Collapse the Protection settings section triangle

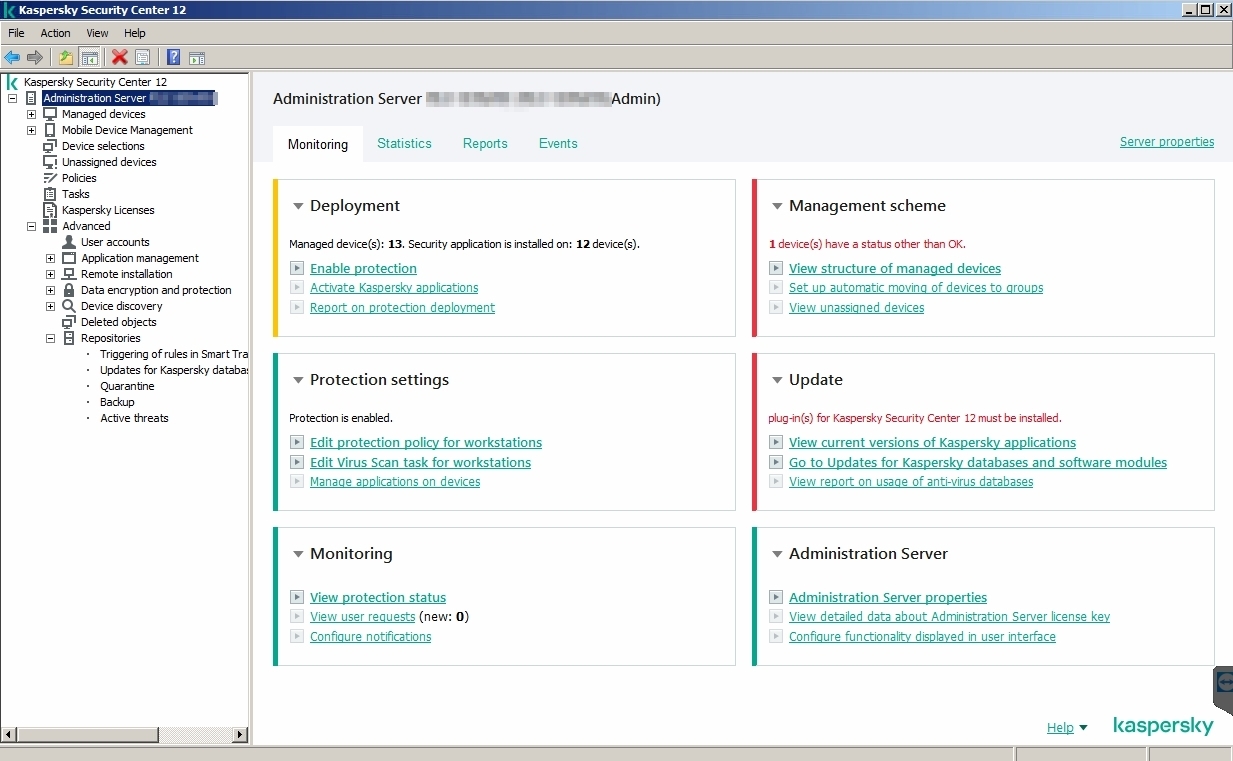pos(298,380)
